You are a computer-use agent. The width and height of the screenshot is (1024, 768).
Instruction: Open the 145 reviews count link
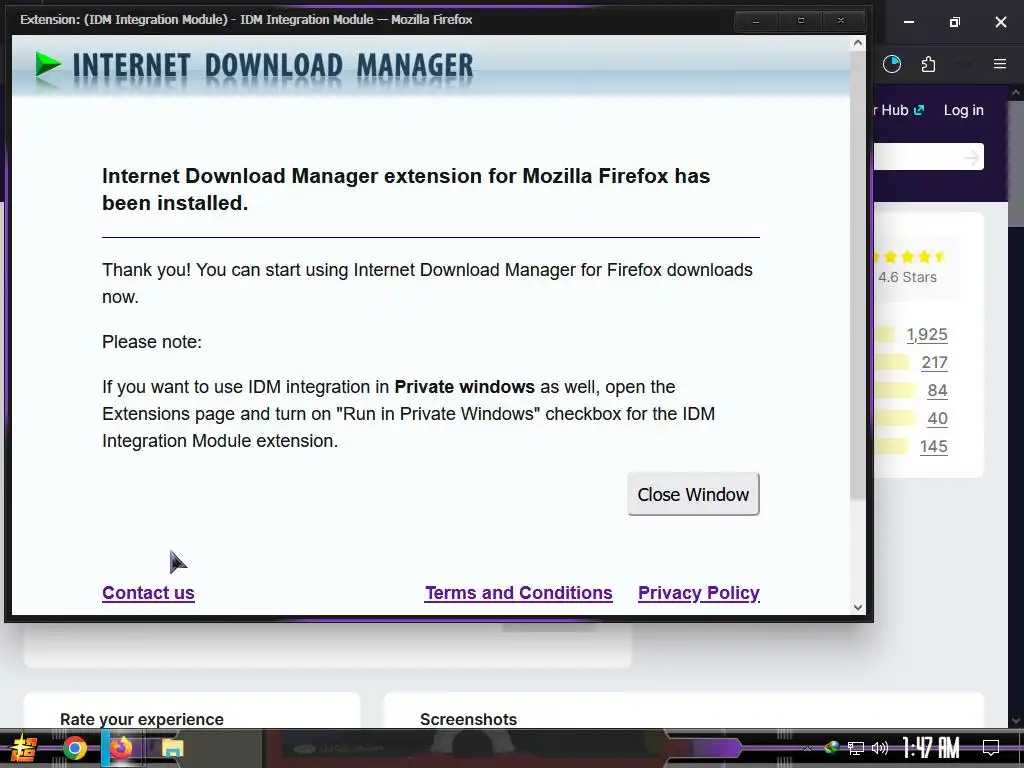pyautogui.click(x=933, y=447)
